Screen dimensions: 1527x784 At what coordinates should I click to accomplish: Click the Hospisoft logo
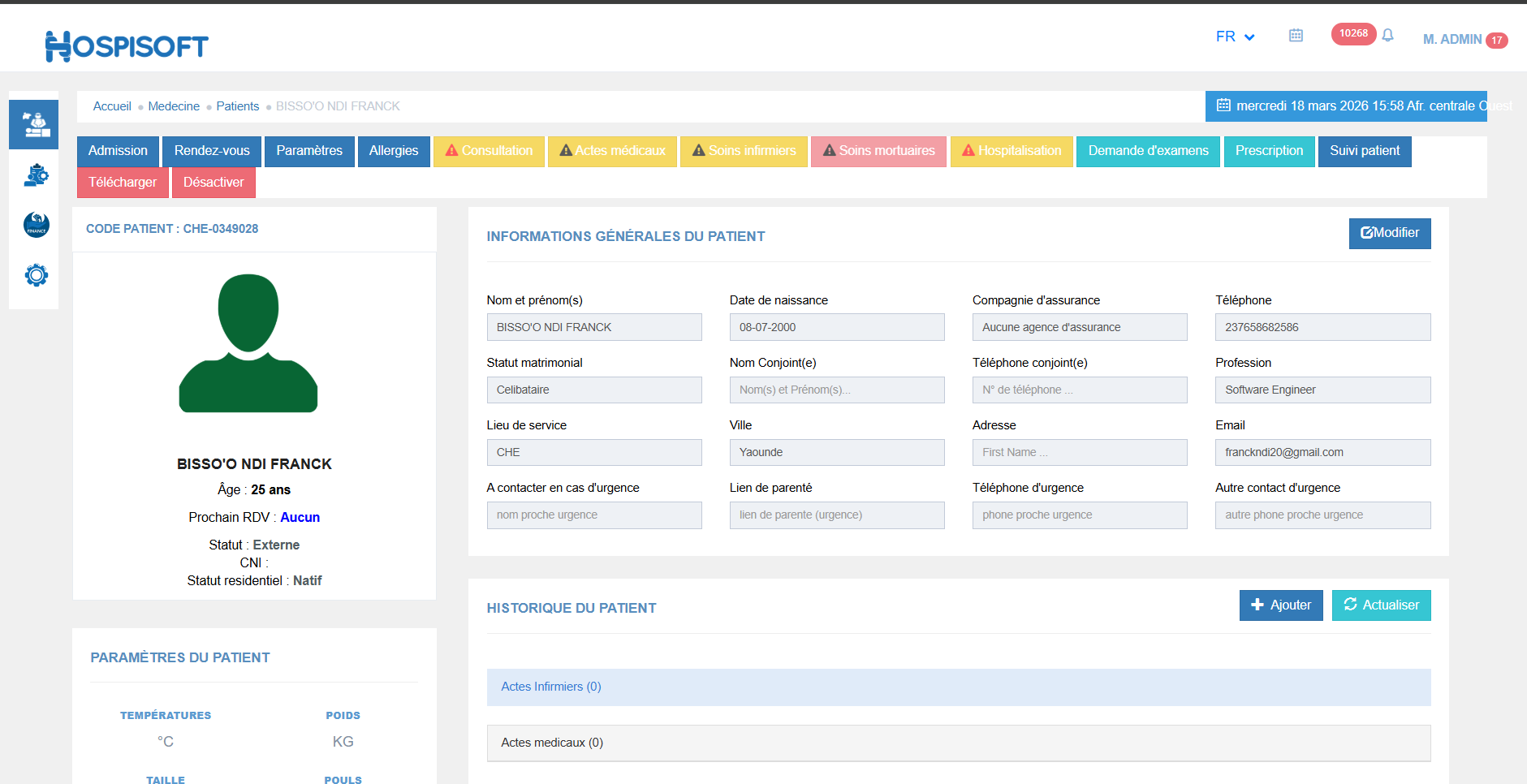[127, 46]
